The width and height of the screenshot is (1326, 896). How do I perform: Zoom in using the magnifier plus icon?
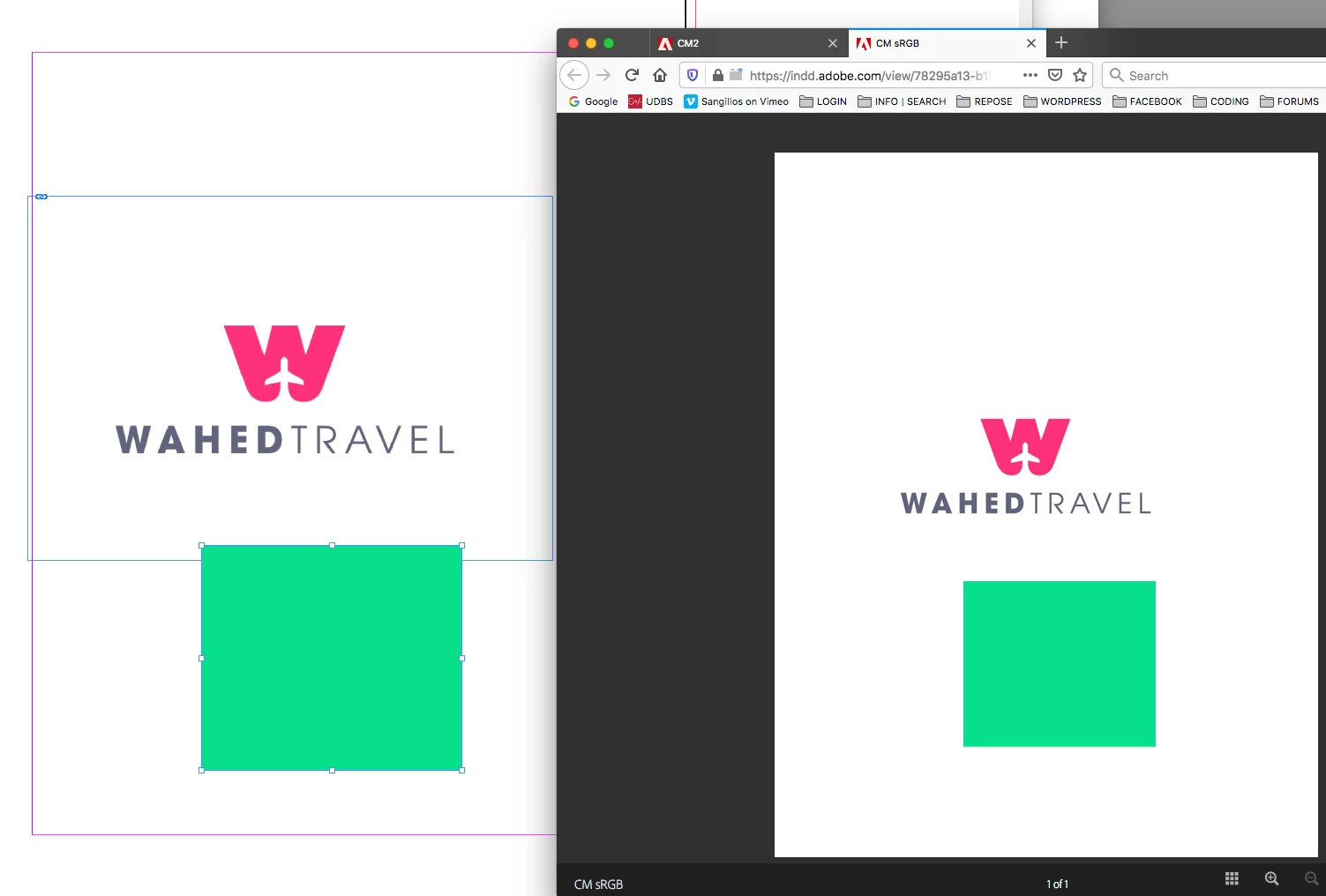(x=1271, y=878)
